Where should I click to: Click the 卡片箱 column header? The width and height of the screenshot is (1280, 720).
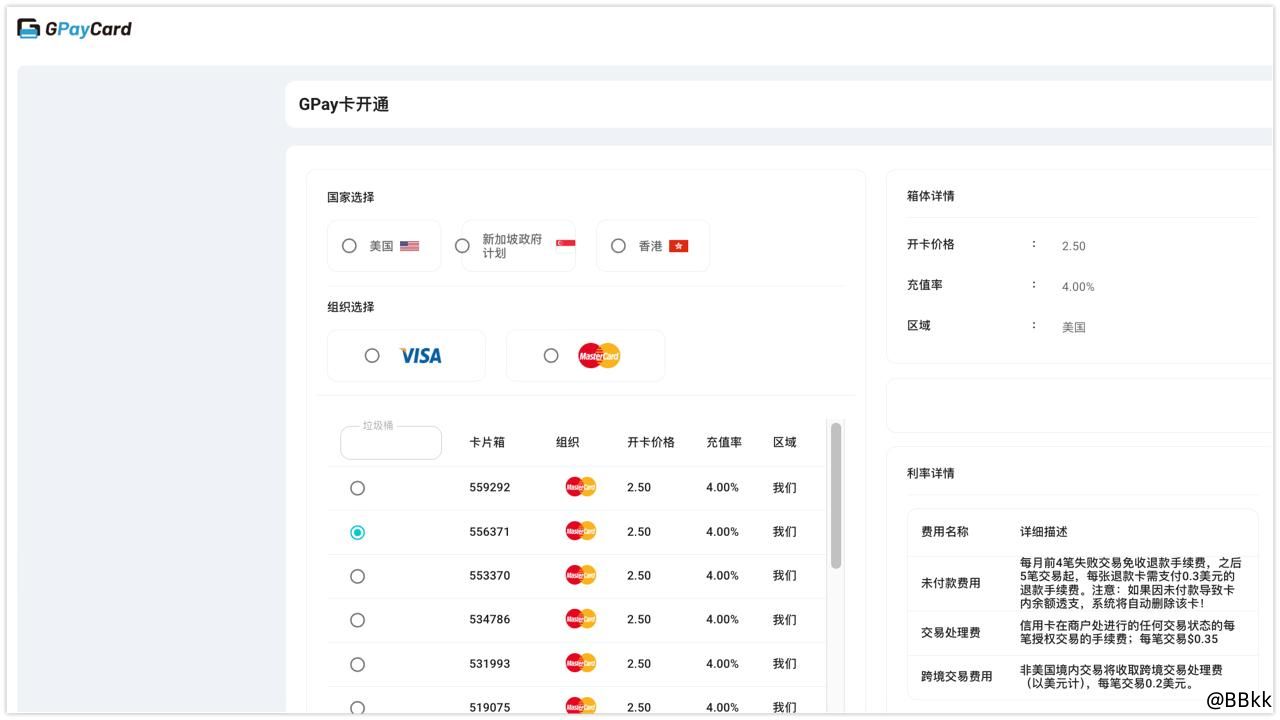(487, 442)
